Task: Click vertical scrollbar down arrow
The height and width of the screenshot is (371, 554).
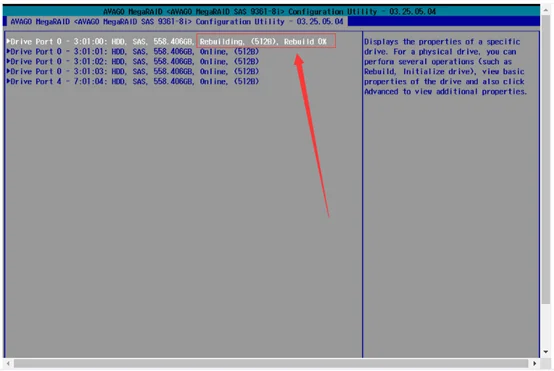Action: (546, 352)
